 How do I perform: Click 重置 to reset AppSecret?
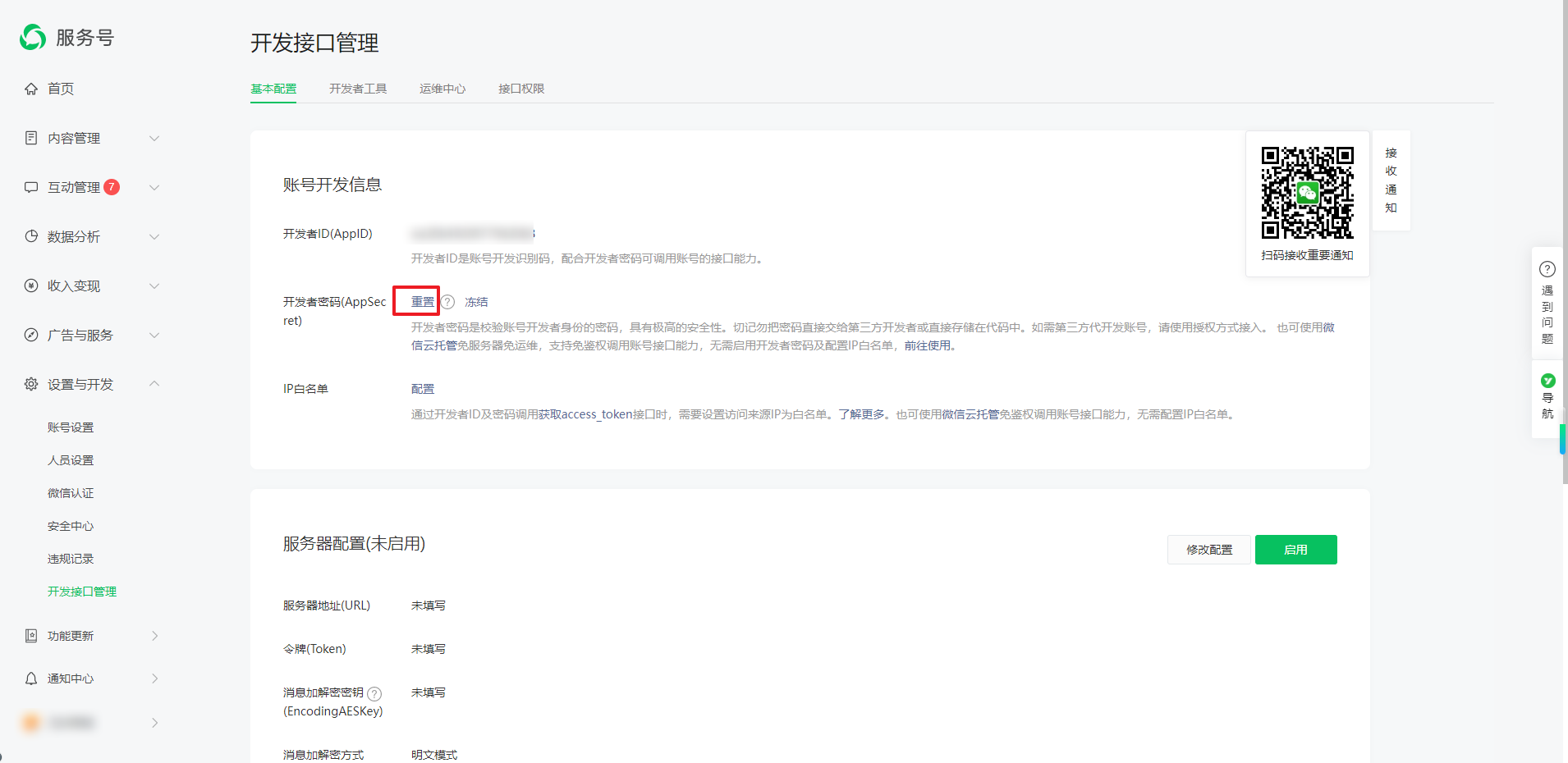[x=423, y=302]
